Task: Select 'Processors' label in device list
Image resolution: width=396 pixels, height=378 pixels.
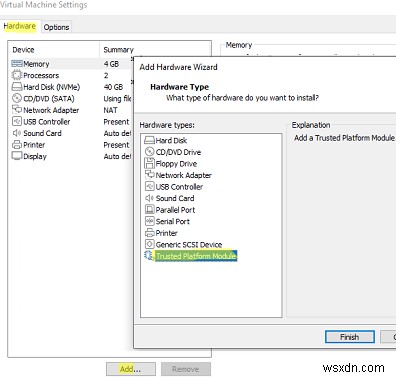Action: click(41, 75)
